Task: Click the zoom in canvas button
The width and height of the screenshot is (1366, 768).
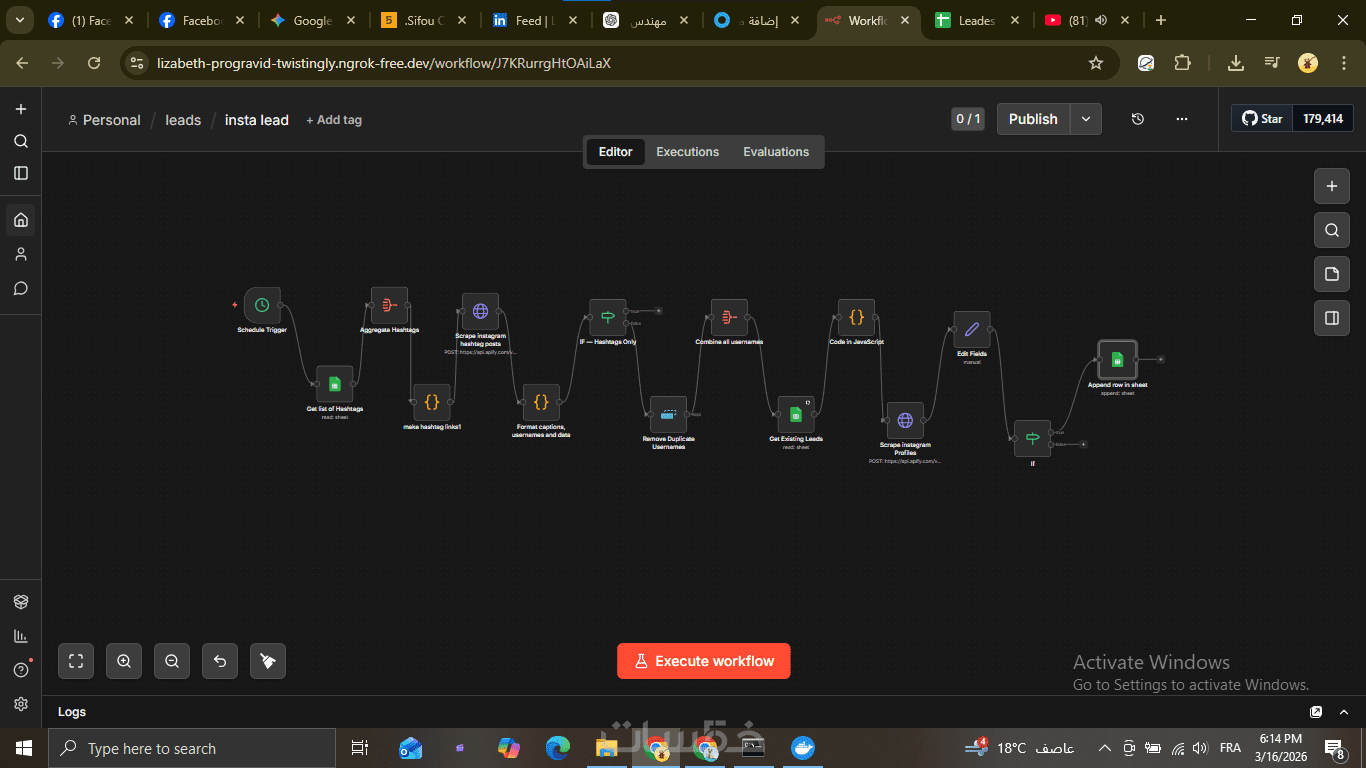Action: 124,661
